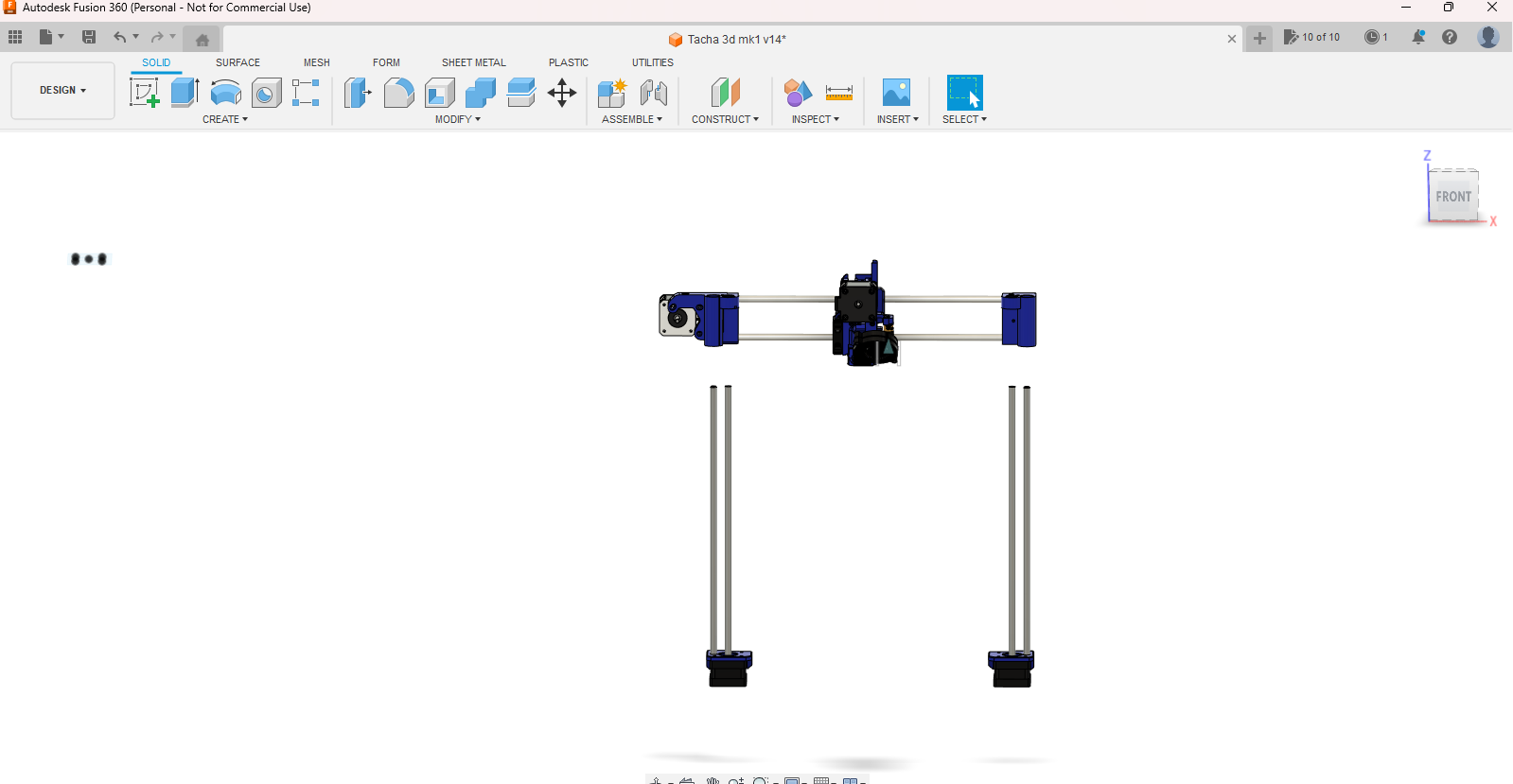Open the Measure tool

[x=838, y=93]
